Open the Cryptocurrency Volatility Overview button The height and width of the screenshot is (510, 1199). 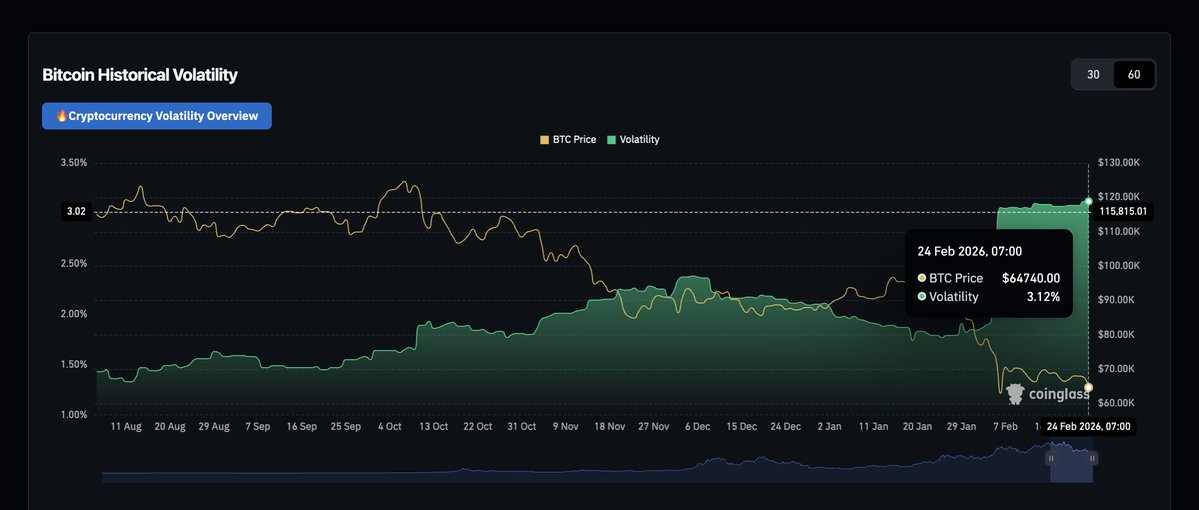click(x=156, y=116)
